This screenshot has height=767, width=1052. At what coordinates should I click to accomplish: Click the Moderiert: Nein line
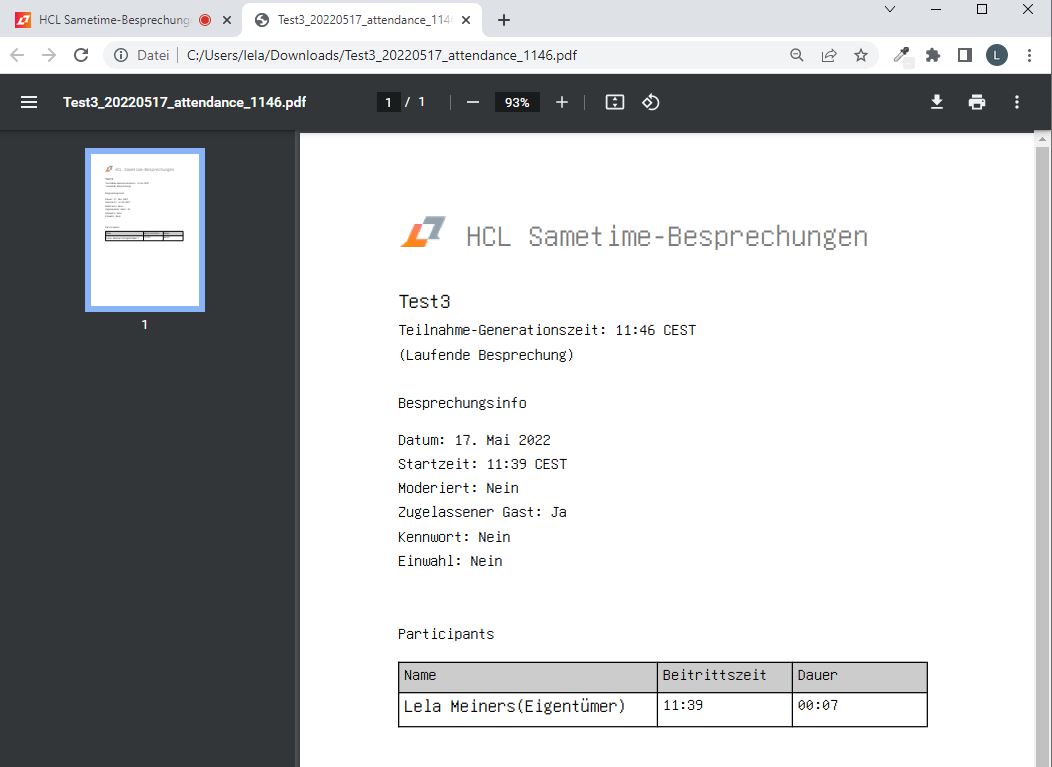[458, 489]
